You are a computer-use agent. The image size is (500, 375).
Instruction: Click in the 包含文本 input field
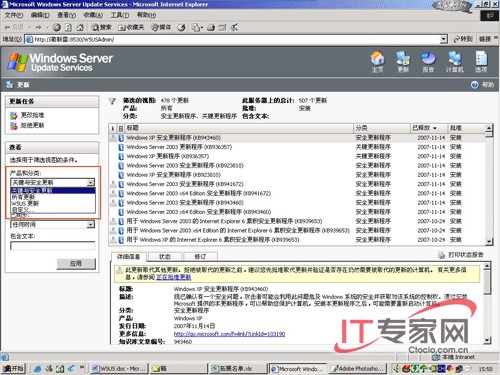(x=53, y=246)
